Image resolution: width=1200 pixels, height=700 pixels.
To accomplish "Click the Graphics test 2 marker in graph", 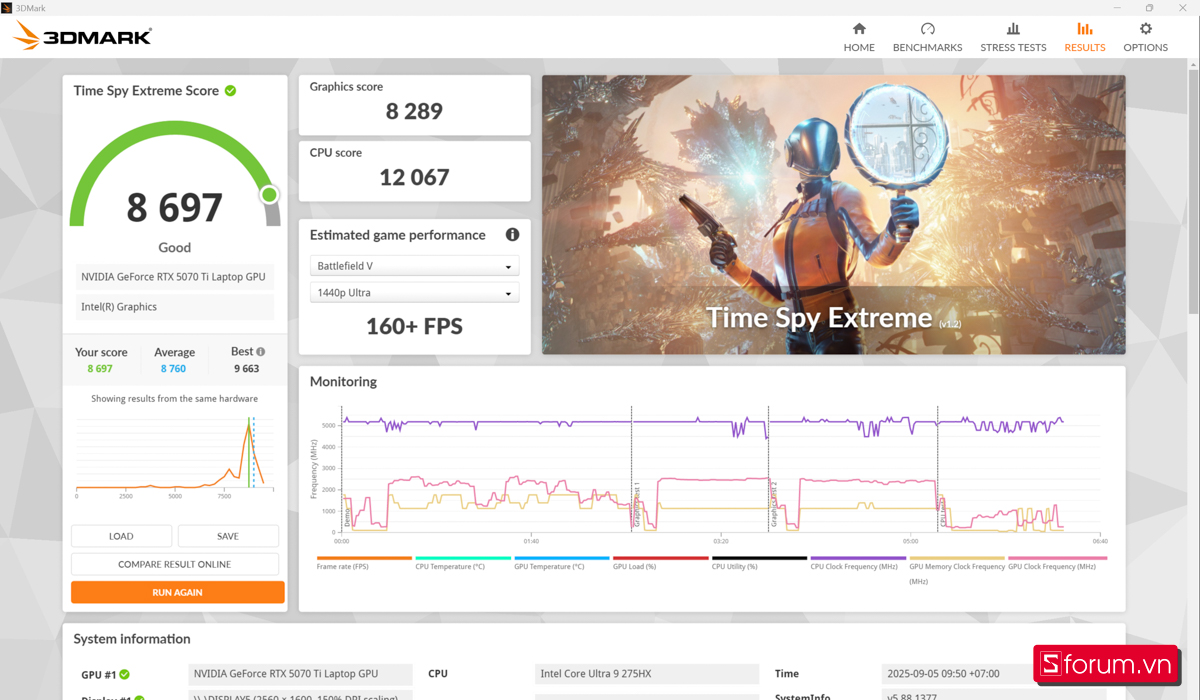I will 773,505.
